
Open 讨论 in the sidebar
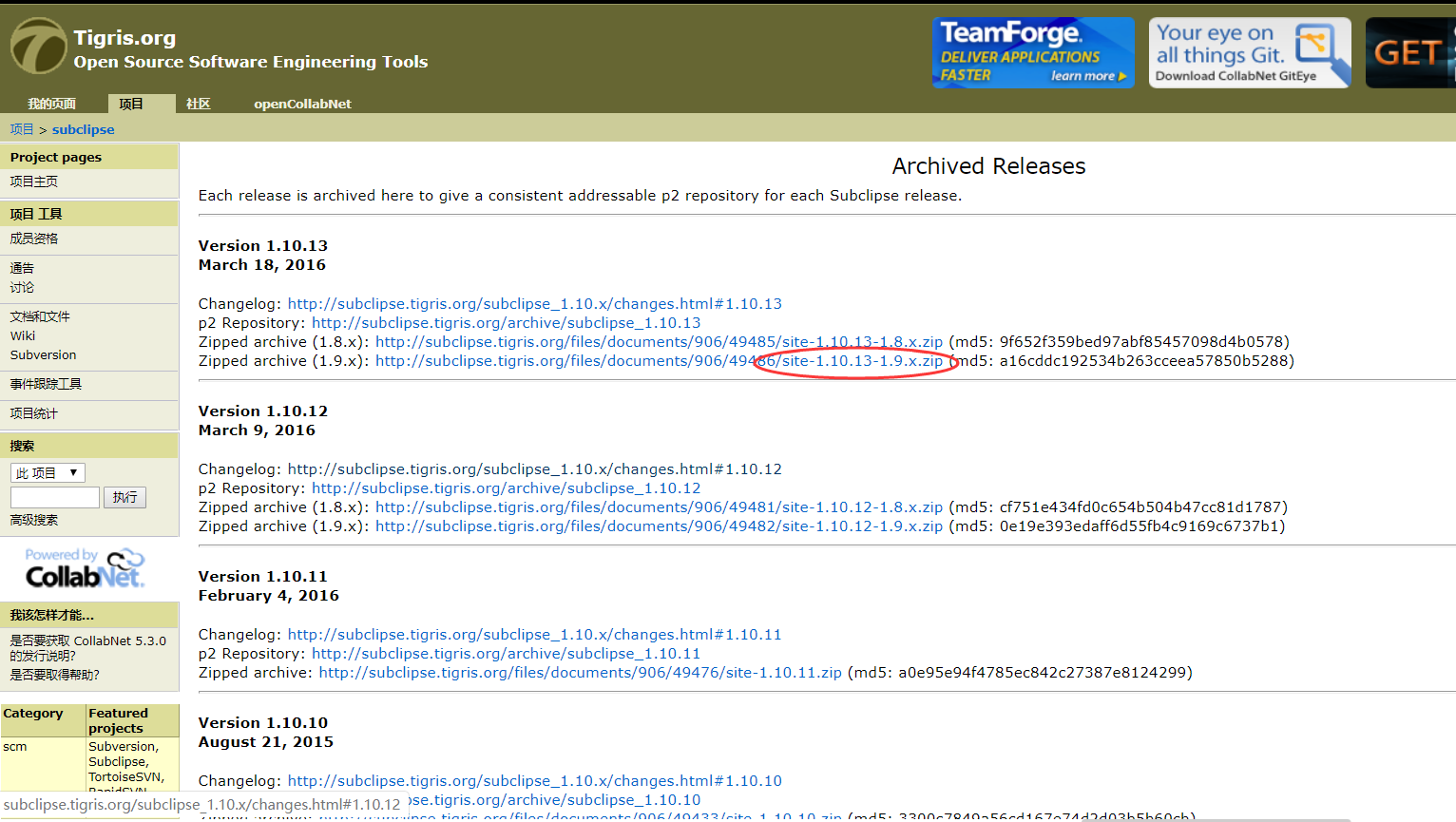point(22,287)
